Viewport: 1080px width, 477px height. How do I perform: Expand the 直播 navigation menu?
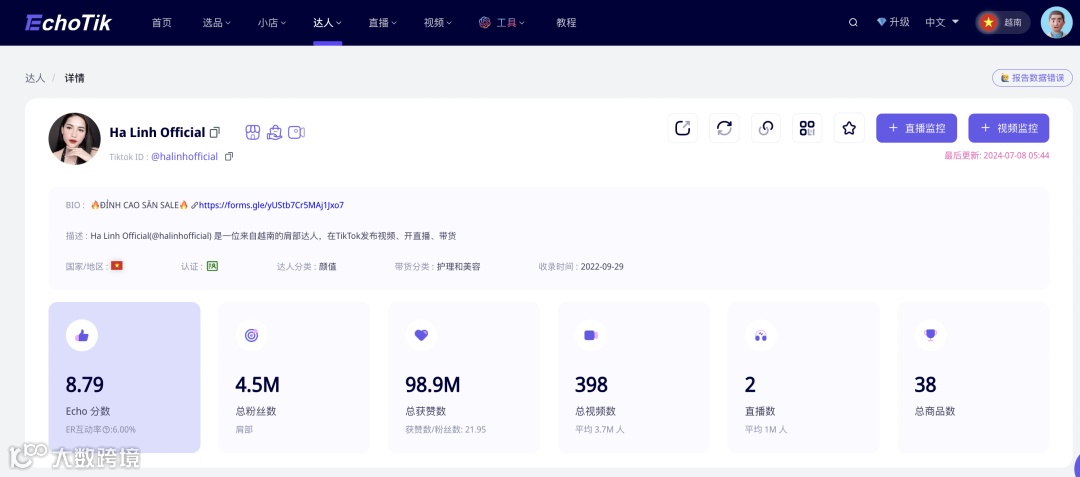[382, 23]
